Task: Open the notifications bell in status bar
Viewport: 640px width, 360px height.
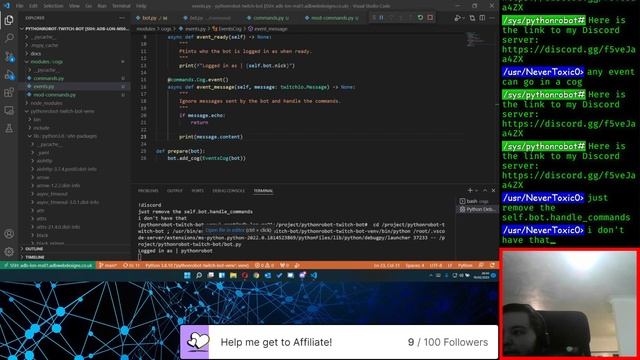Action: 492,265
